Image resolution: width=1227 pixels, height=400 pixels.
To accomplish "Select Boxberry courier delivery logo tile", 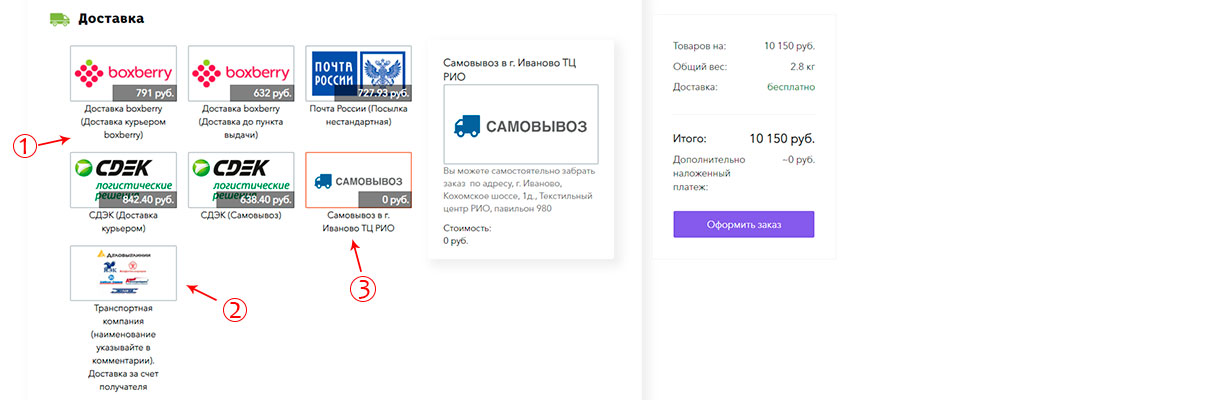I will 123,73.
